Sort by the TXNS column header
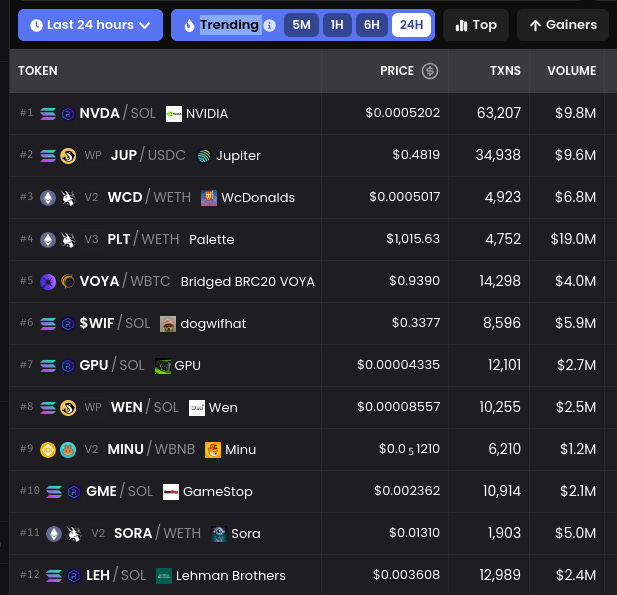 (505, 71)
